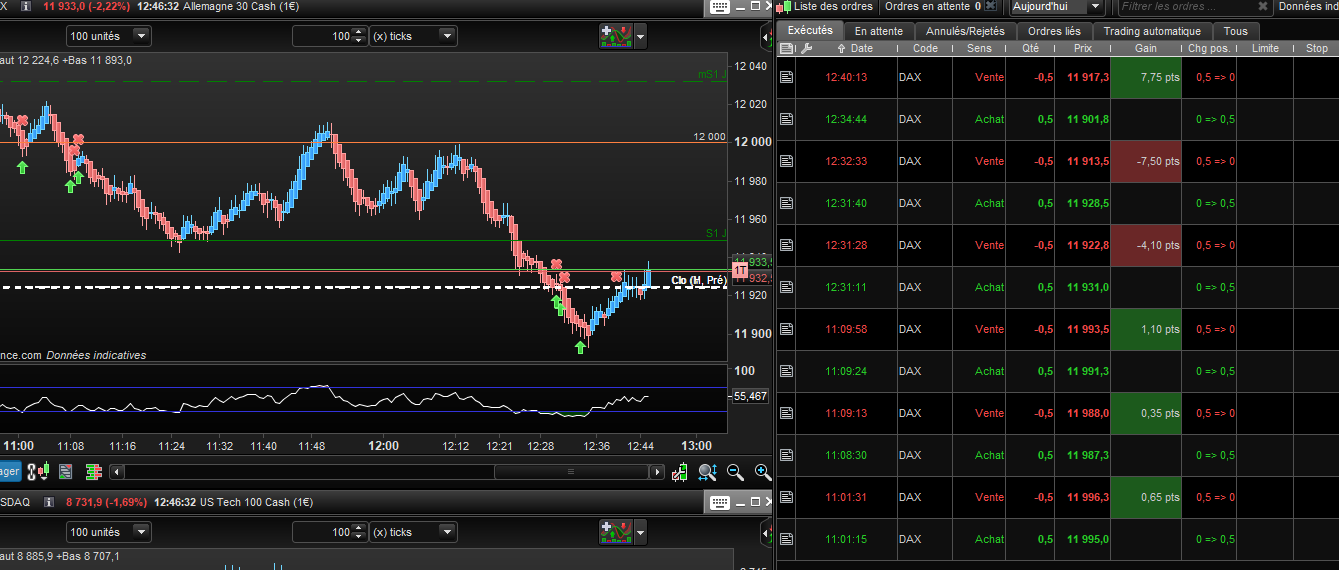Activate the auto-fit zoom icon with arrows

coord(708,472)
